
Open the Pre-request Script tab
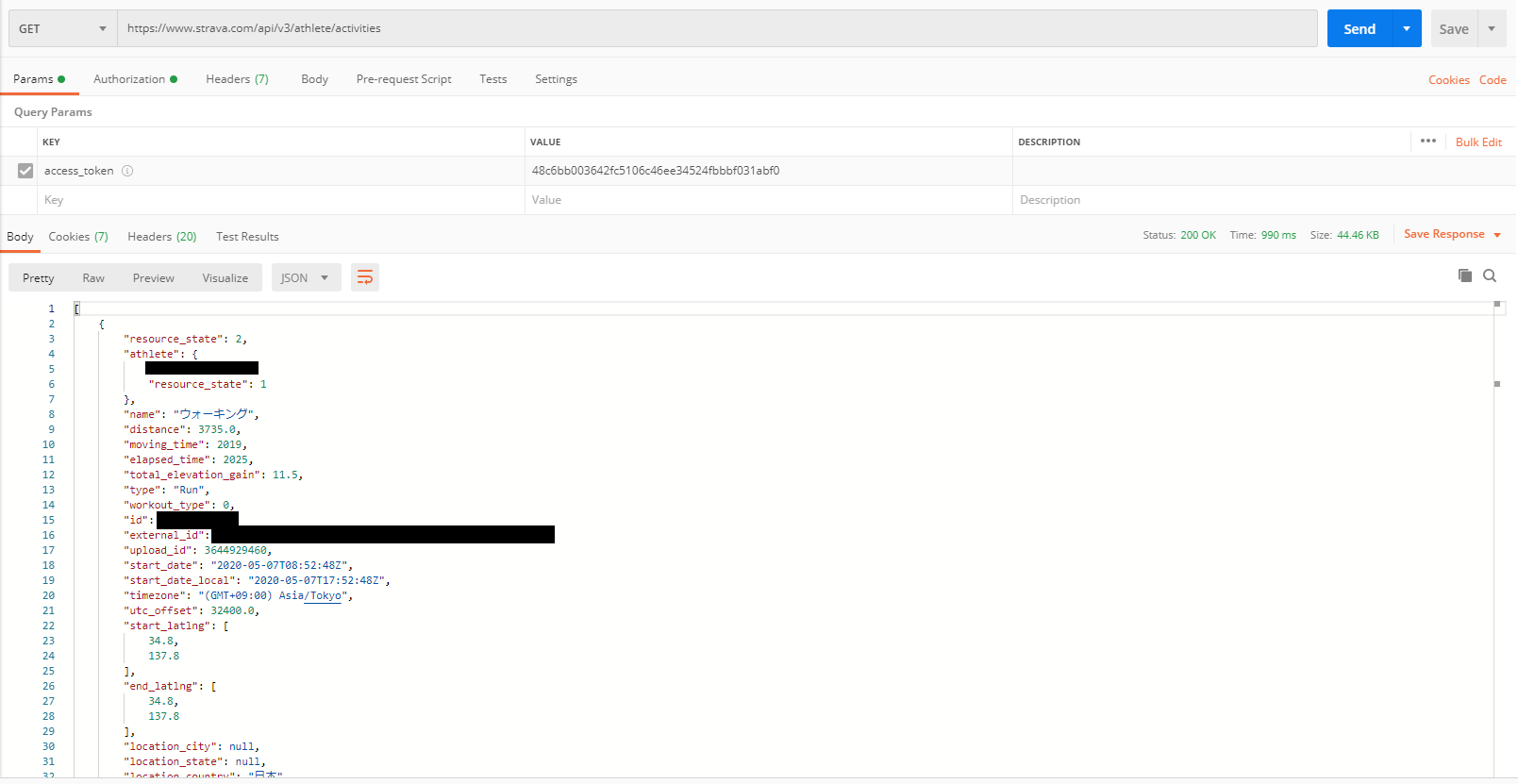tap(404, 79)
